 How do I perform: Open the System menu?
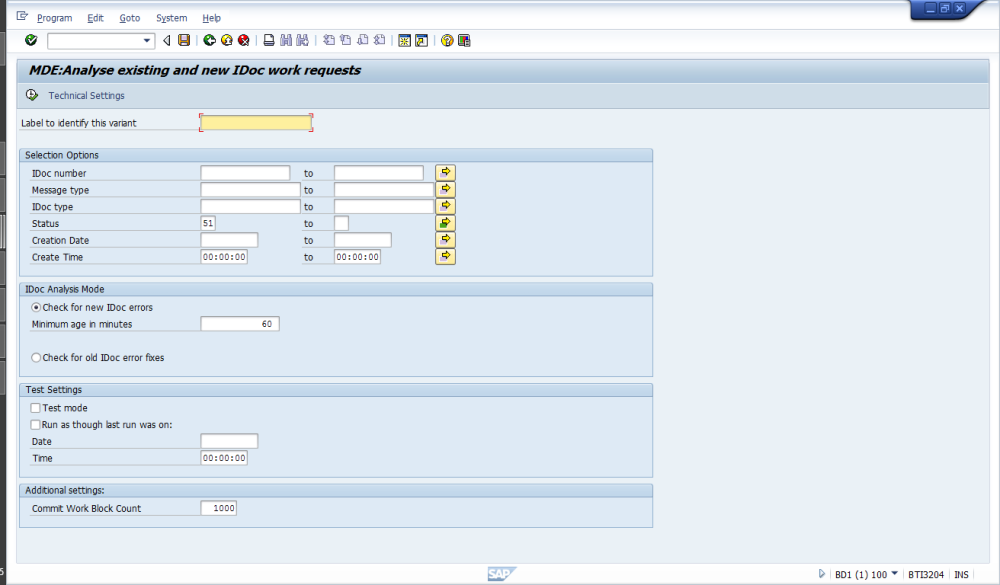tap(172, 18)
